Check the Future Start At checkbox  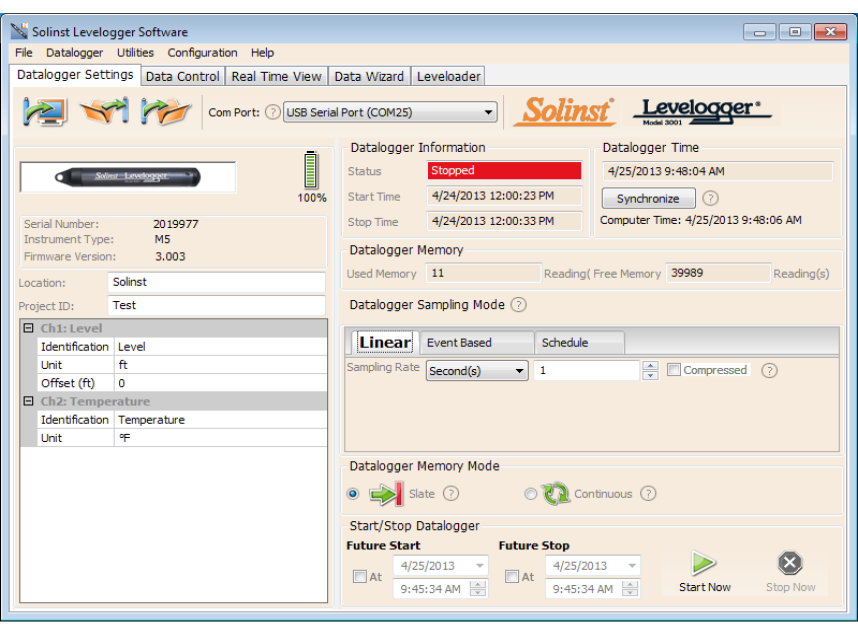click(x=360, y=577)
